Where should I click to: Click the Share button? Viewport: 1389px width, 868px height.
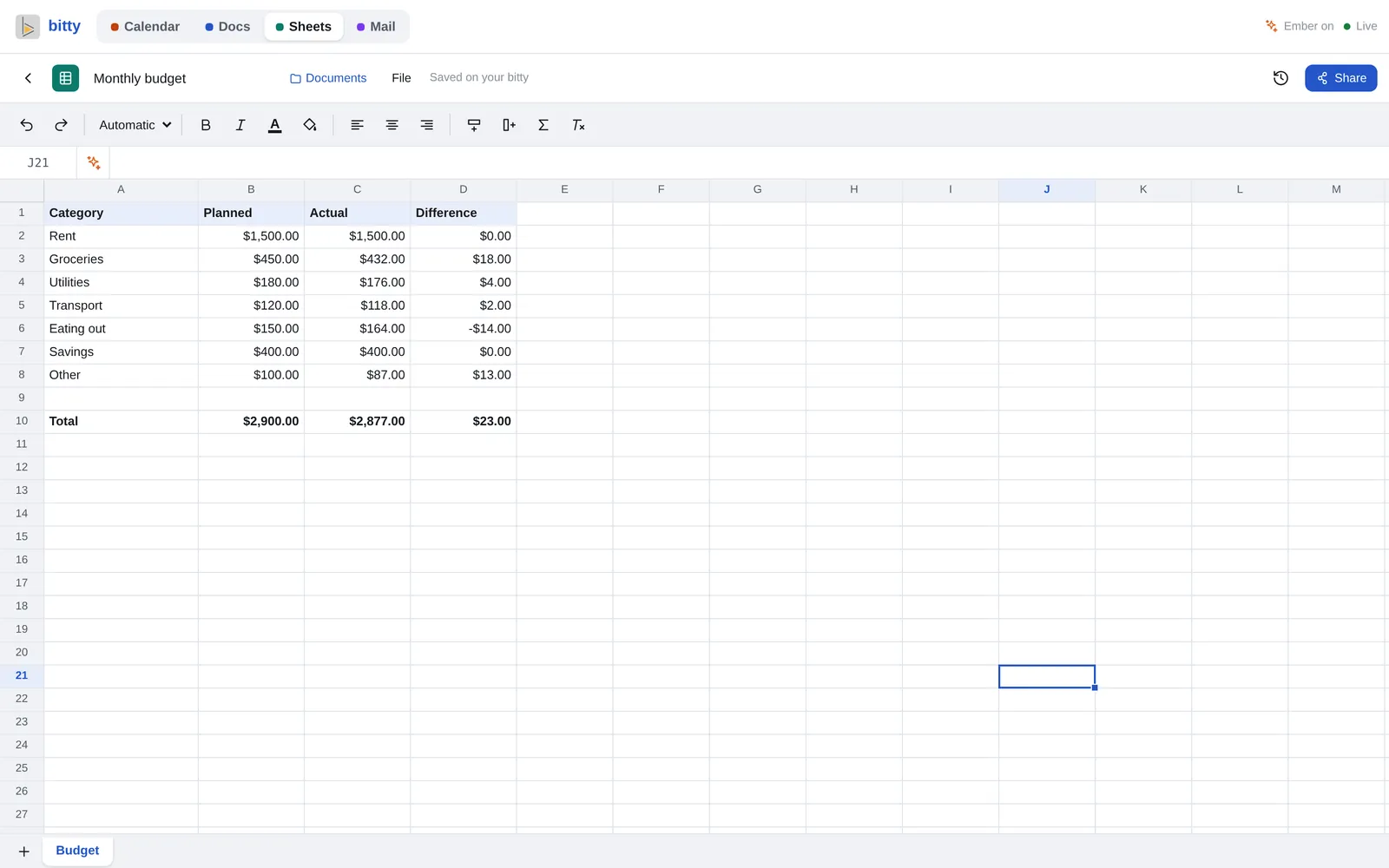[x=1341, y=78]
